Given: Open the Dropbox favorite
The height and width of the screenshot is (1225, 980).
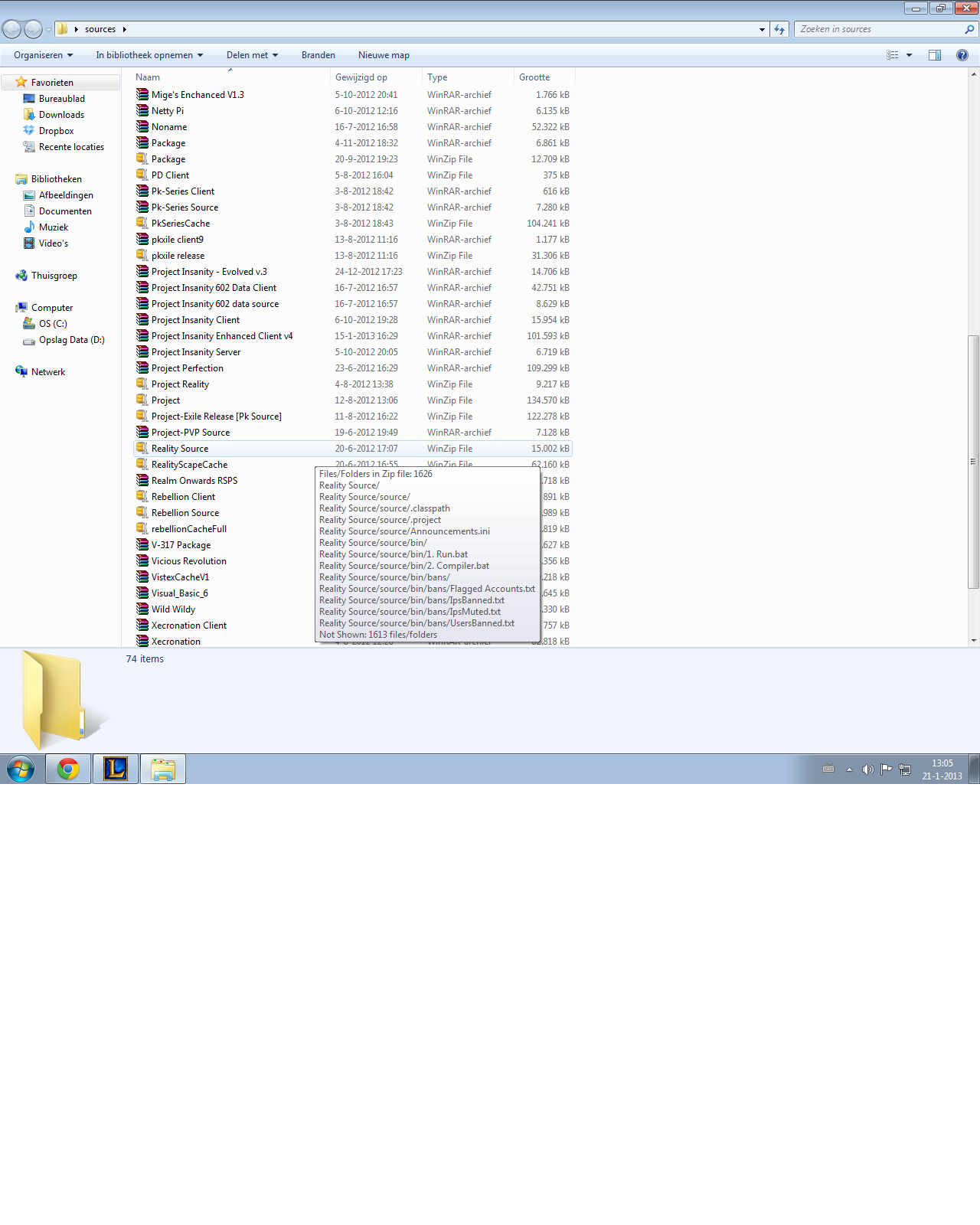Looking at the screenshot, I should [x=56, y=131].
